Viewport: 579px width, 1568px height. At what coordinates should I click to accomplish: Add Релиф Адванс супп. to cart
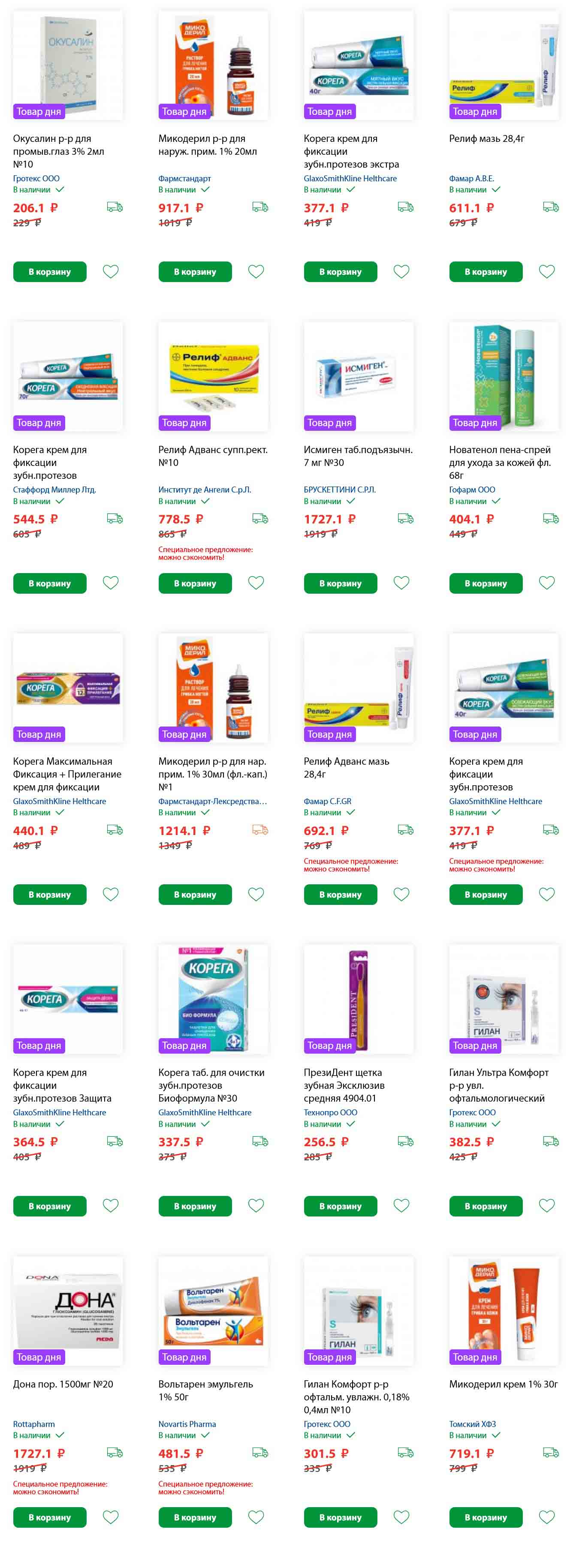click(x=195, y=583)
